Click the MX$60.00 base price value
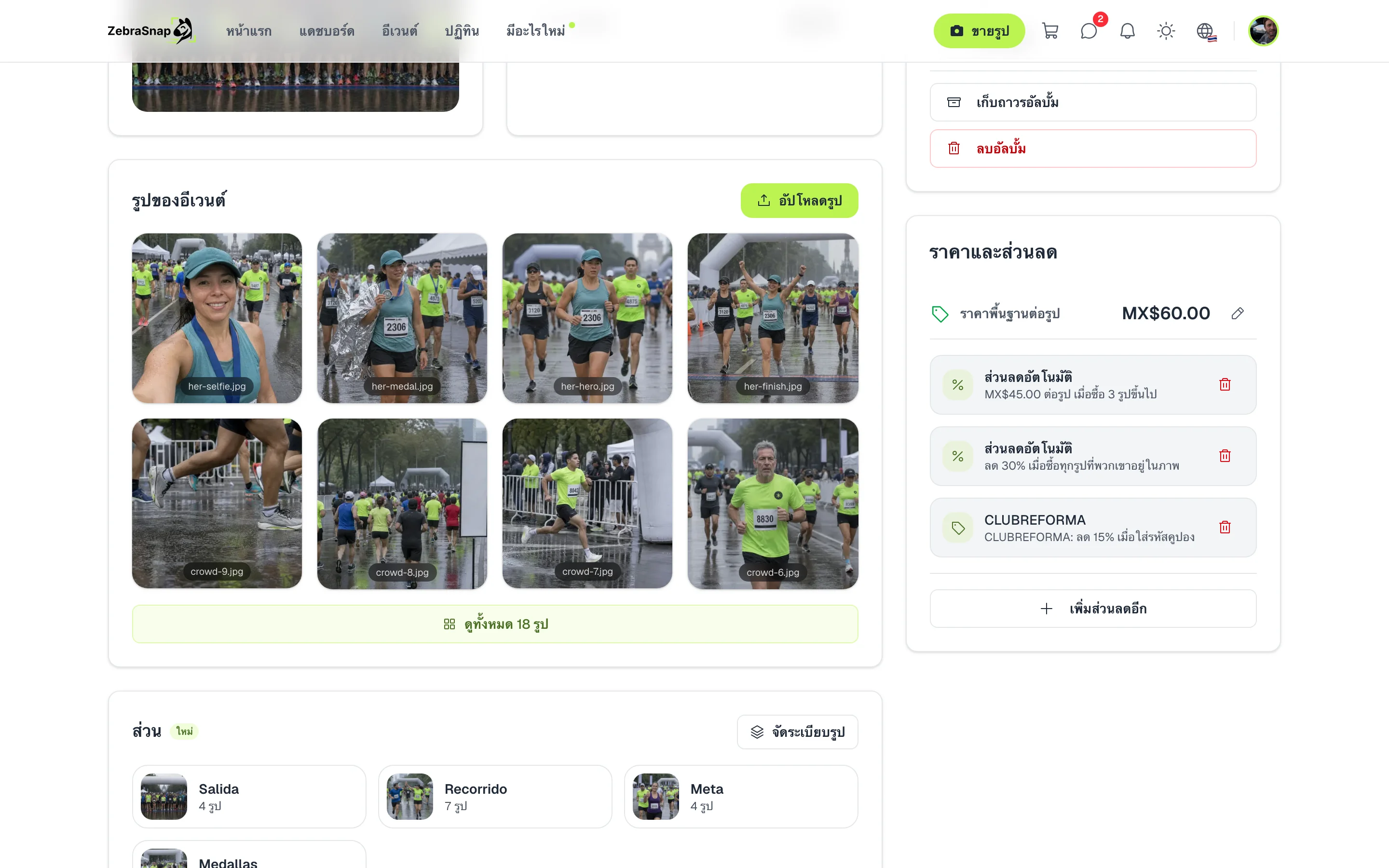This screenshot has height=868, width=1389. pyautogui.click(x=1166, y=313)
